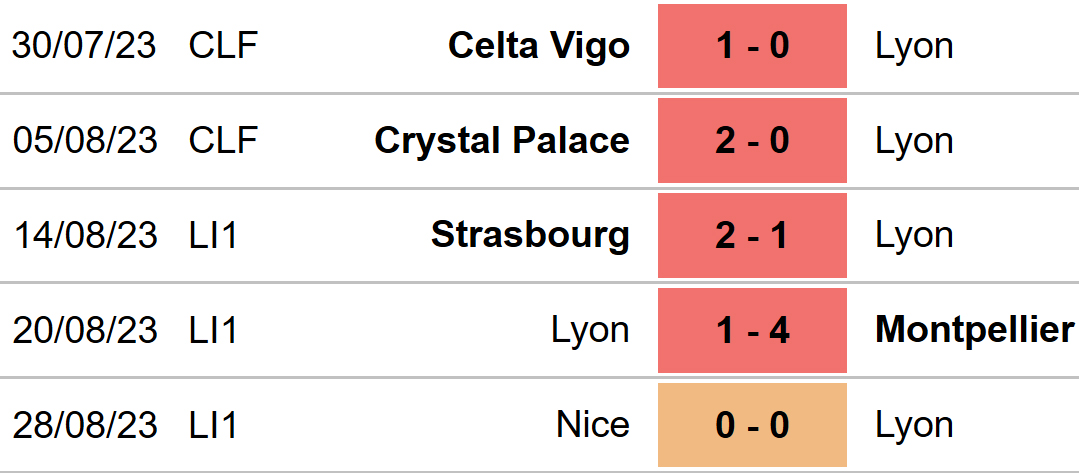This screenshot has height=473, width=1079.
Task: Click CLF label in Celta Vigo row
Action: 223,46
